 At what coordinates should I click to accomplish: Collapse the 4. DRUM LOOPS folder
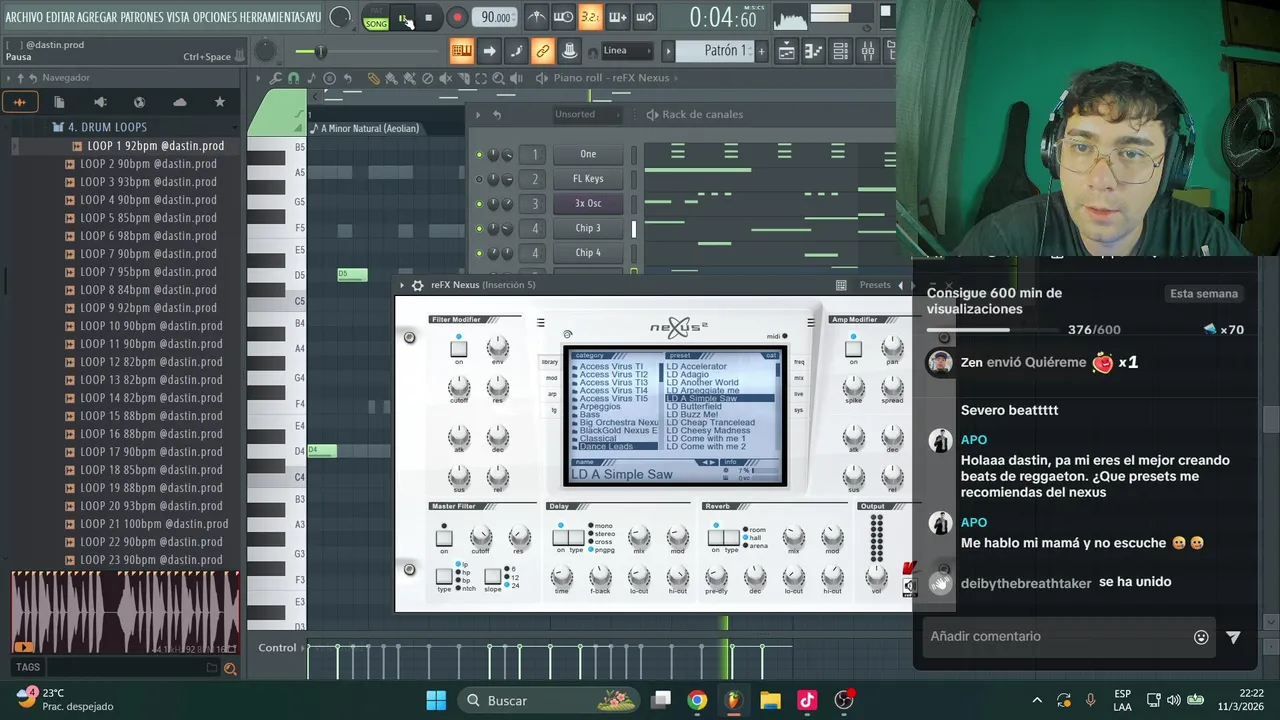click(x=107, y=128)
